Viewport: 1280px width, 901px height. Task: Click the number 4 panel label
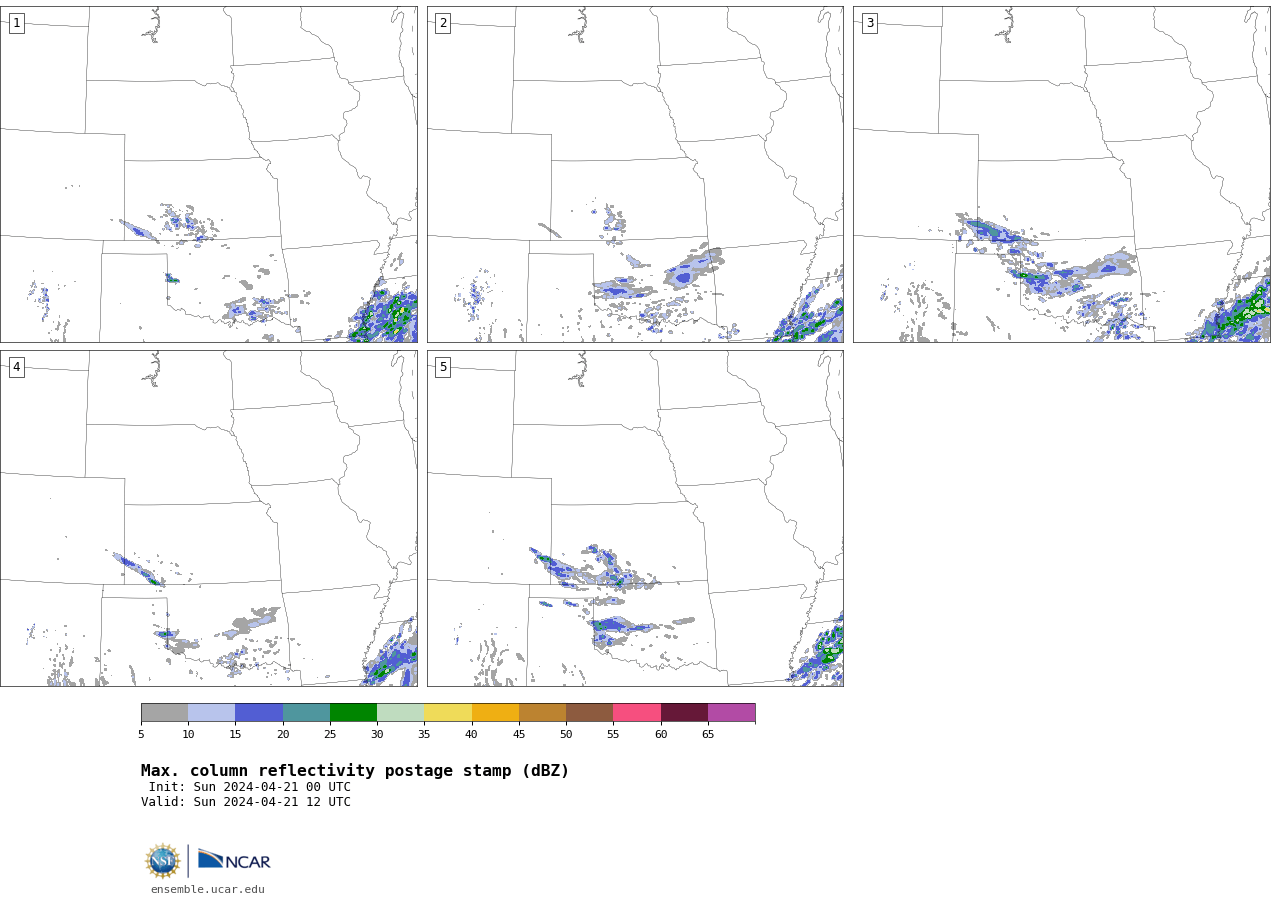16,367
